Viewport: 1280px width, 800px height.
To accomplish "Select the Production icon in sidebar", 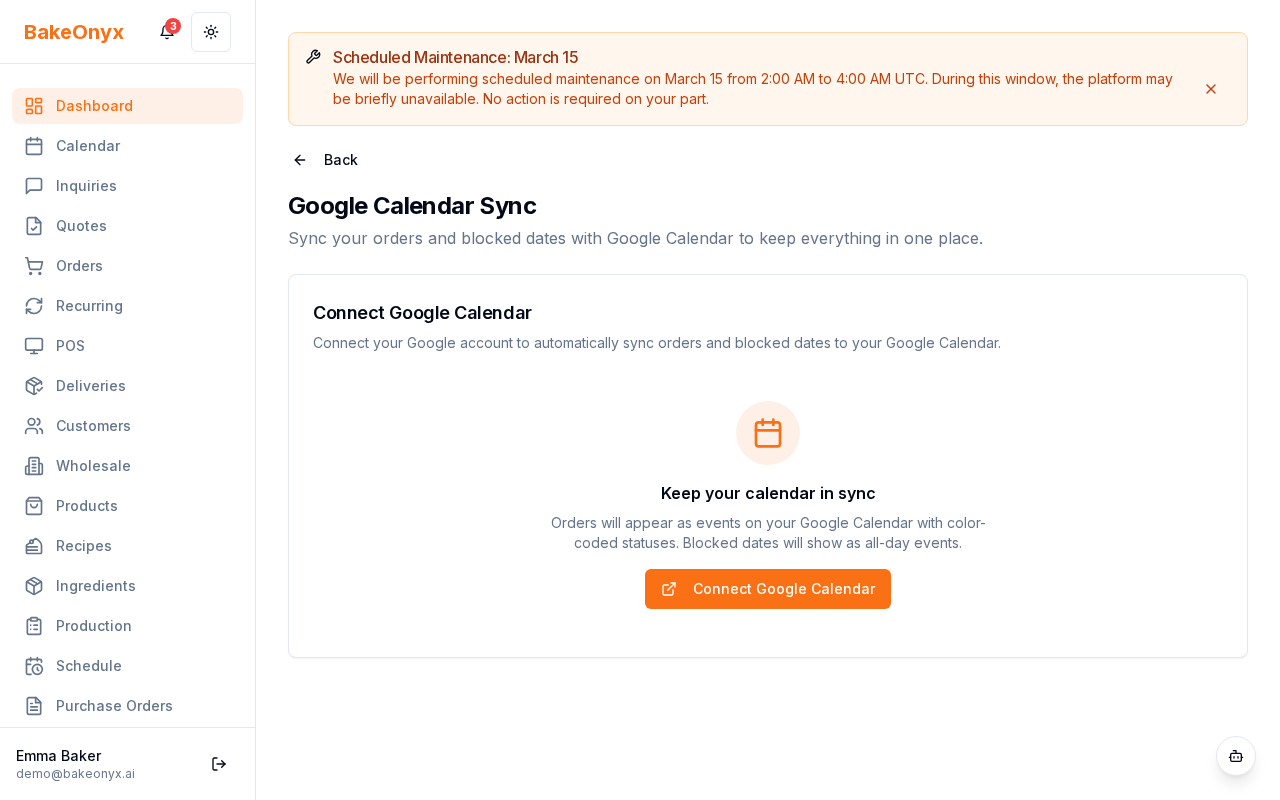I will click(34, 626).
